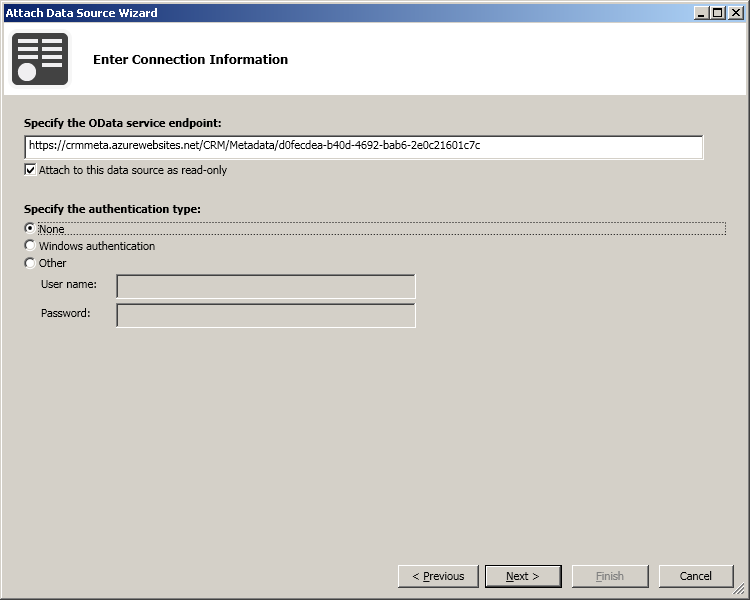This screenshot has height=600, width=750.
Task: Pick the Other authentication radio button
Action: click(30, 263)
